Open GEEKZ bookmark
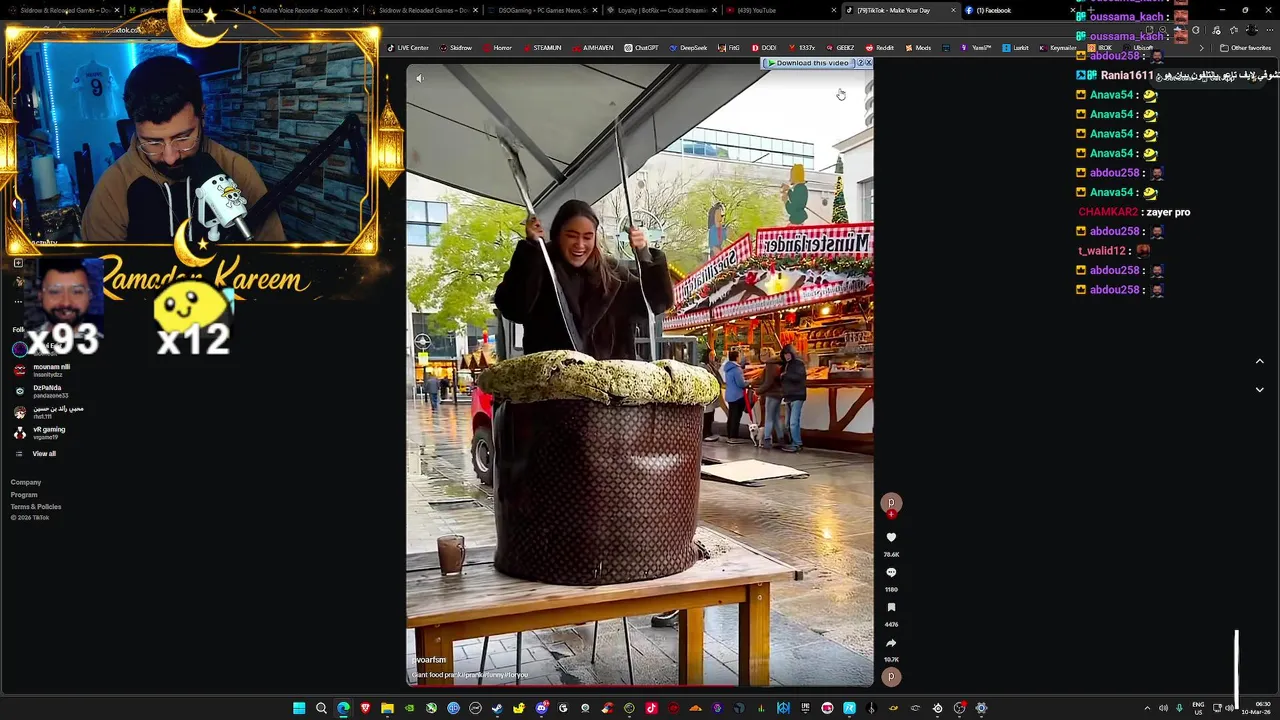This screenshot has height=720, width=1280. tap(840, 48)
